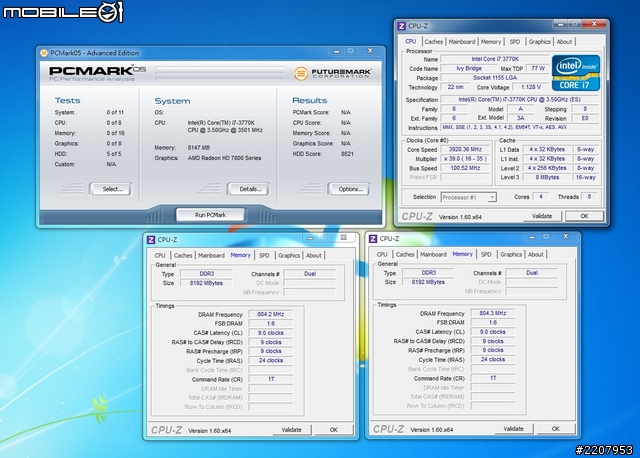Image resolution: width=640 pixels, height=458 pixels.
Task: Click the HDD Score value 8521
Action: 347,154
